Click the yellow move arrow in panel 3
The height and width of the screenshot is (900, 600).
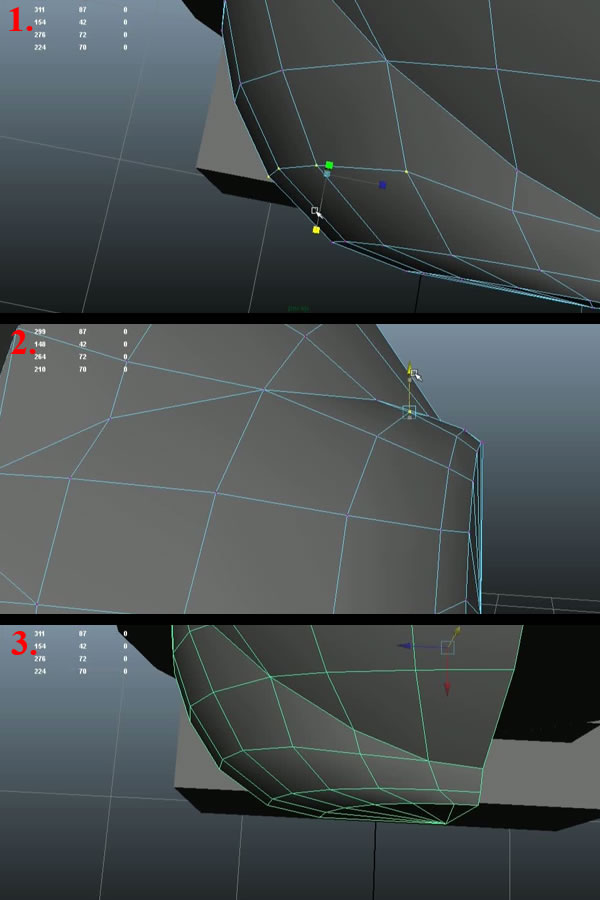coord(457,631)
